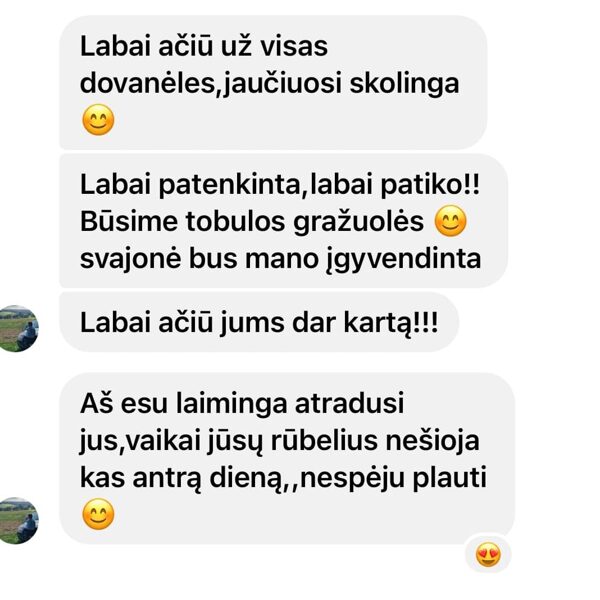This screenshot has width=600, height=600.
Task: Click smiling emoji in the last message
Action: 98,514
